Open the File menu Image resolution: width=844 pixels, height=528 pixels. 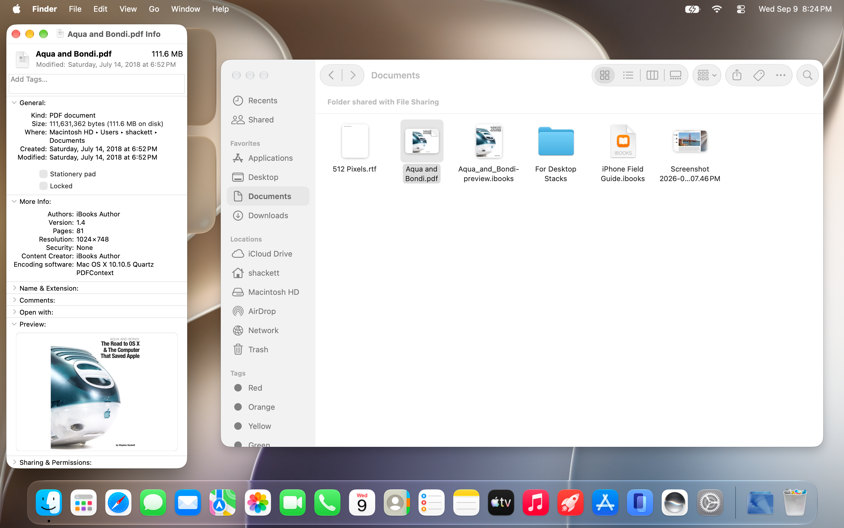75,9
